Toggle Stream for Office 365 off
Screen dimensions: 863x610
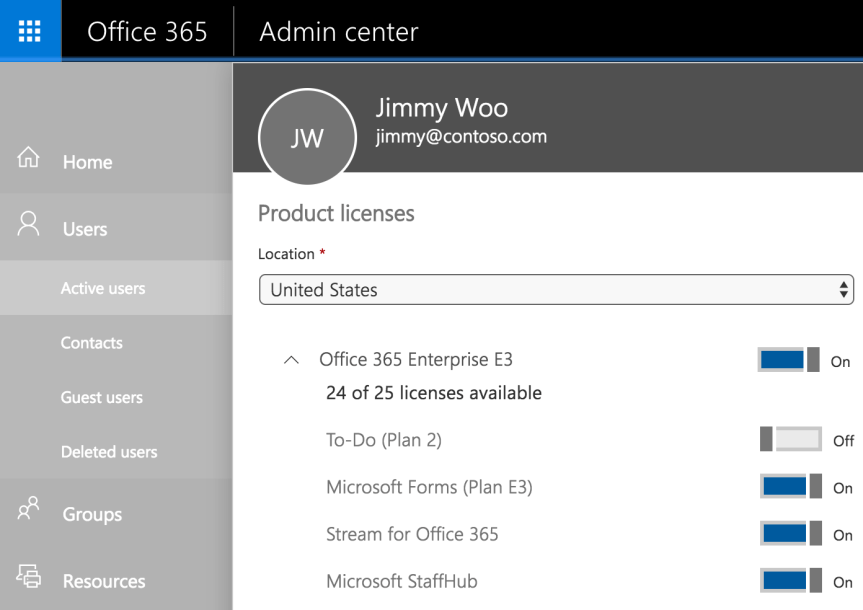coord(789,534)
